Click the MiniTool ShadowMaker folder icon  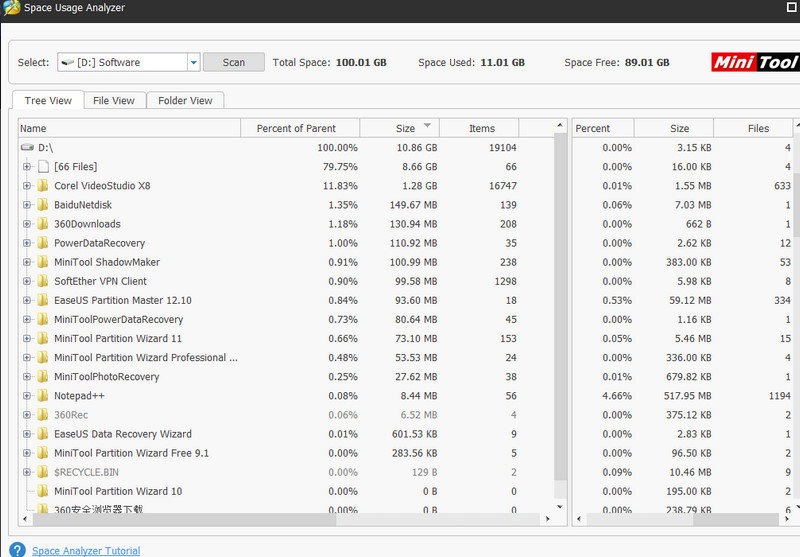click(43, 262)
